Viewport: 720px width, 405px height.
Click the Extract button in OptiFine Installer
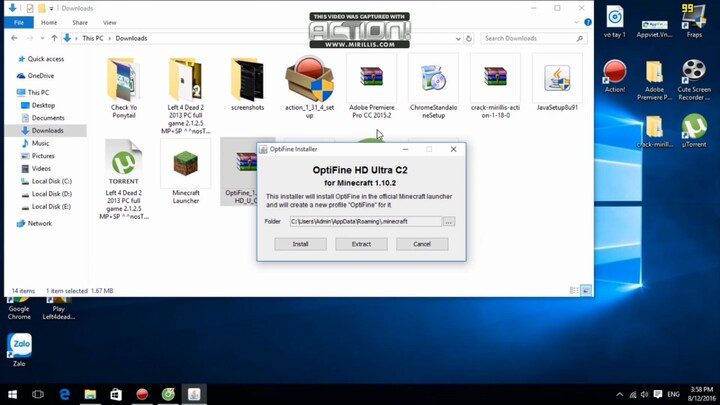361,244
